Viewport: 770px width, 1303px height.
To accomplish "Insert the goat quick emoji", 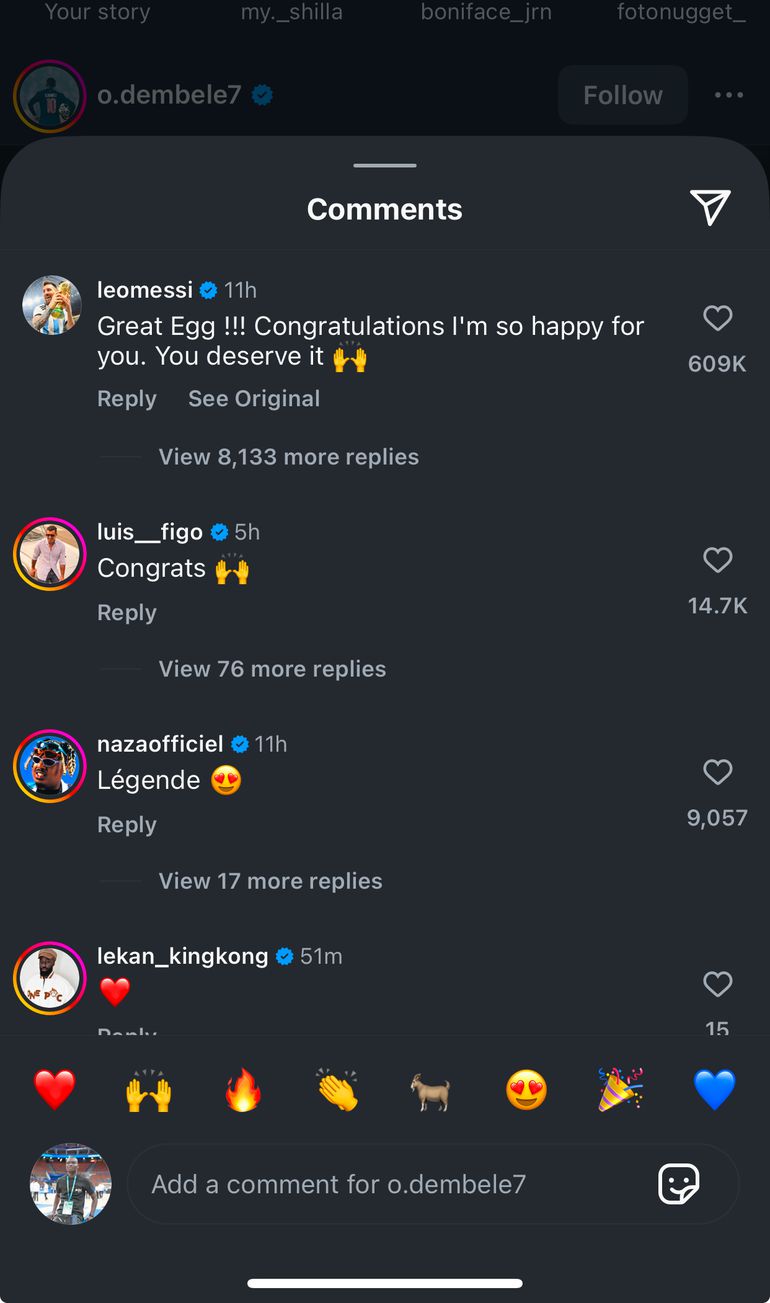I will tap(431, 1089).
